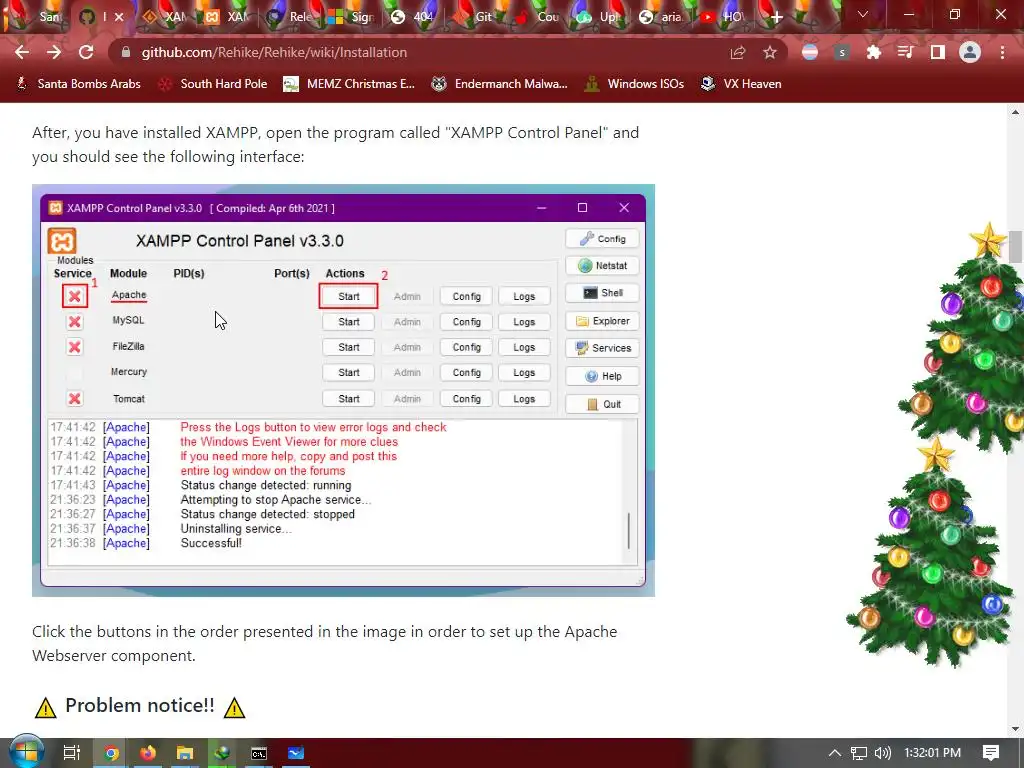Switch to the XAM tab with diamond favicon

(163, 17)
